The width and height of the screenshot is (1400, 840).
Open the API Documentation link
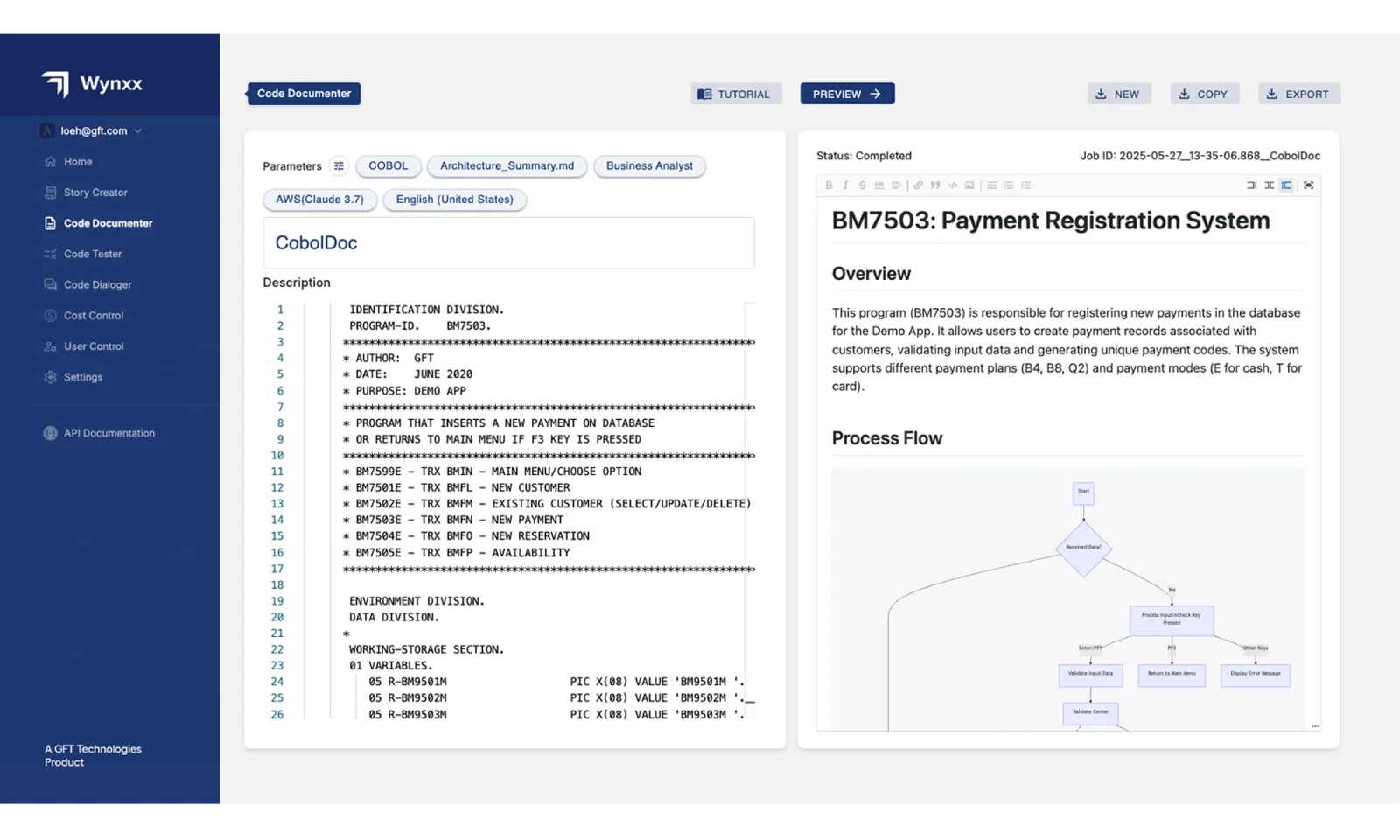pyautogui.click(x=108, y=433)
